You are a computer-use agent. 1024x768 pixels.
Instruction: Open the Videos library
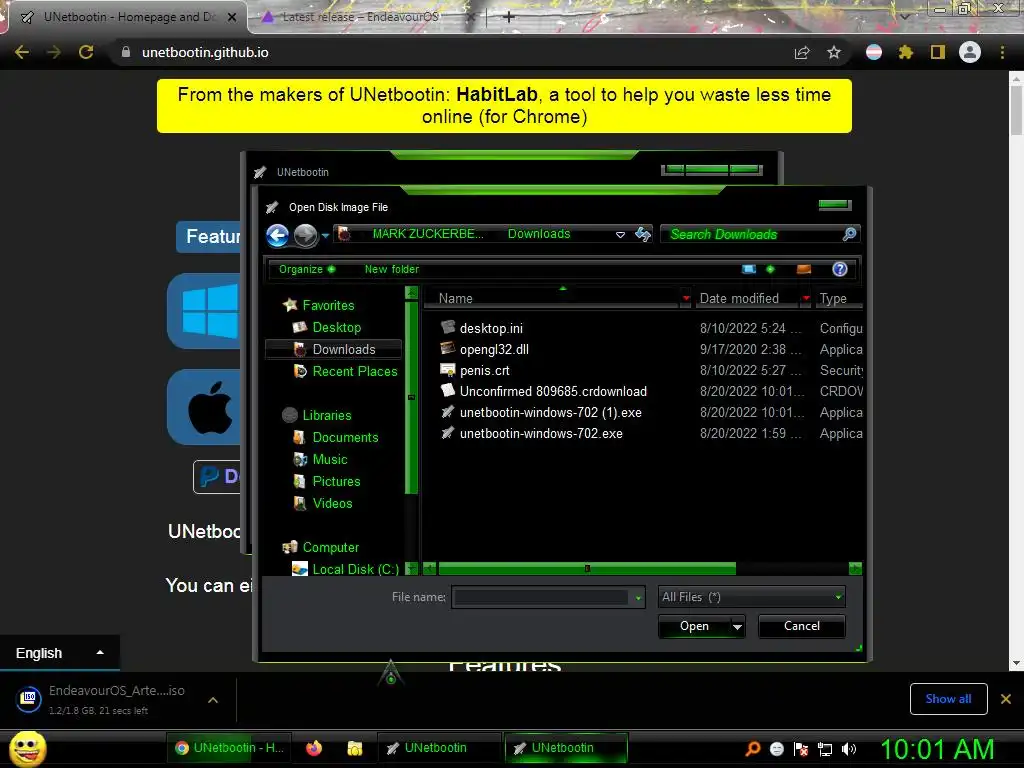pos(332,503)
